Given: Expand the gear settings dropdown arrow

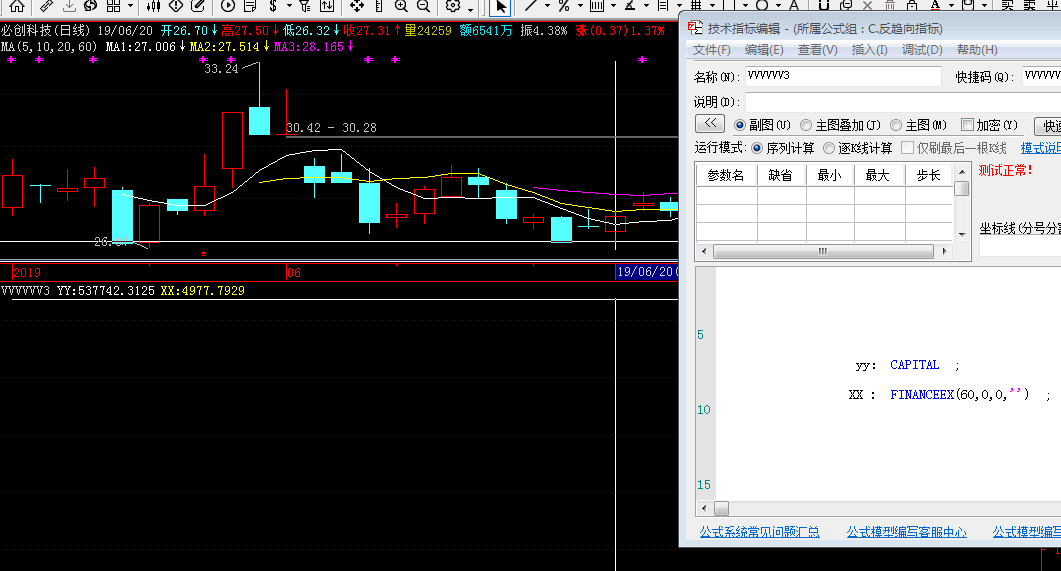Looking at the screenshot, I should point(470,9).
